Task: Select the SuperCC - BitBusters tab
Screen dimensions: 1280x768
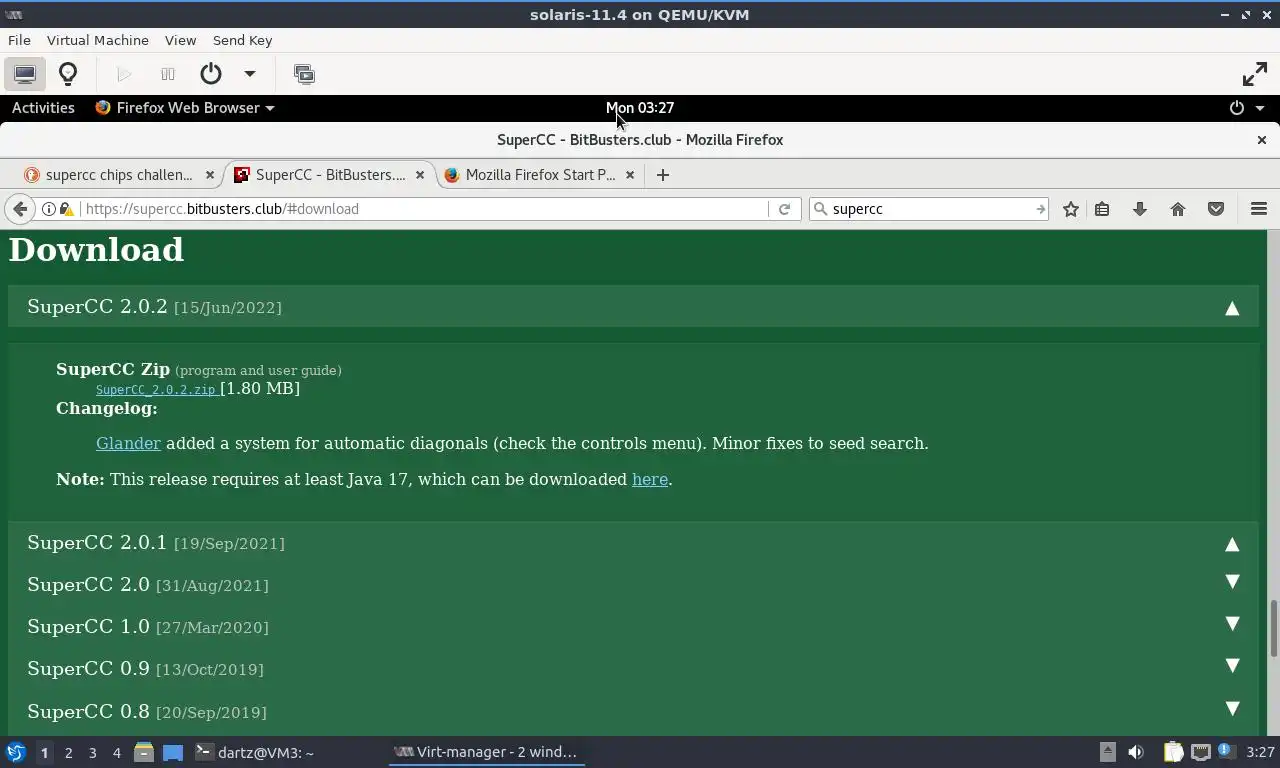Action: (331, 174)
